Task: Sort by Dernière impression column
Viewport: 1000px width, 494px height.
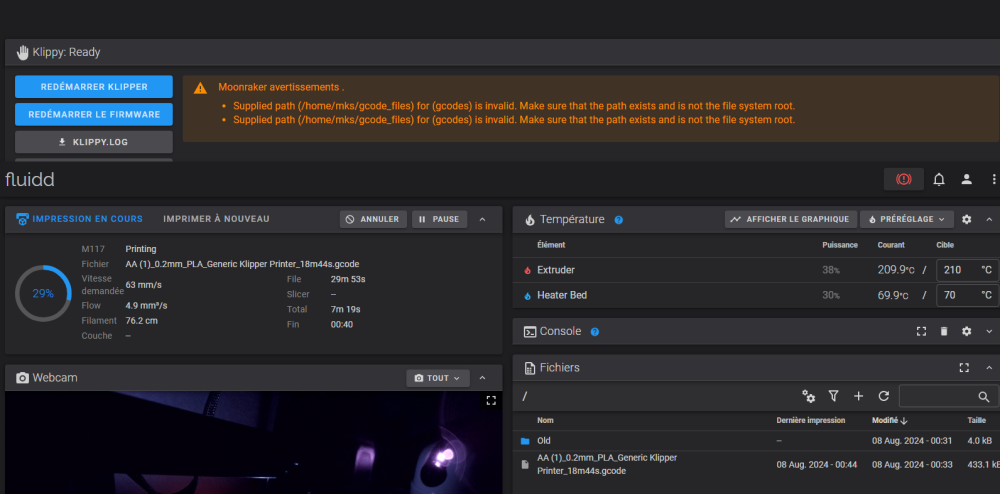Action: [x=811, y=421]
